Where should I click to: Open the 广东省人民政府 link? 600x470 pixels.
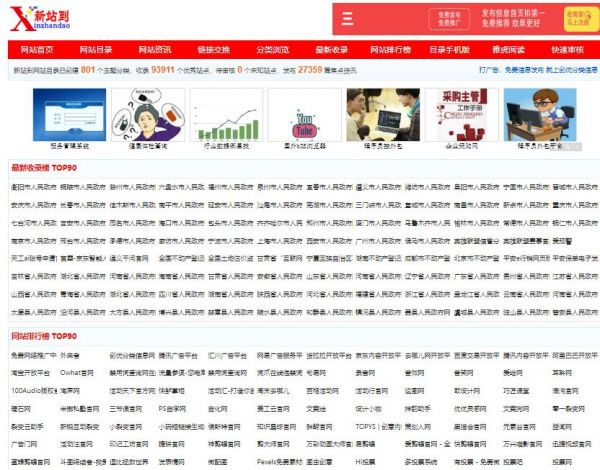(x=476, y=276)
